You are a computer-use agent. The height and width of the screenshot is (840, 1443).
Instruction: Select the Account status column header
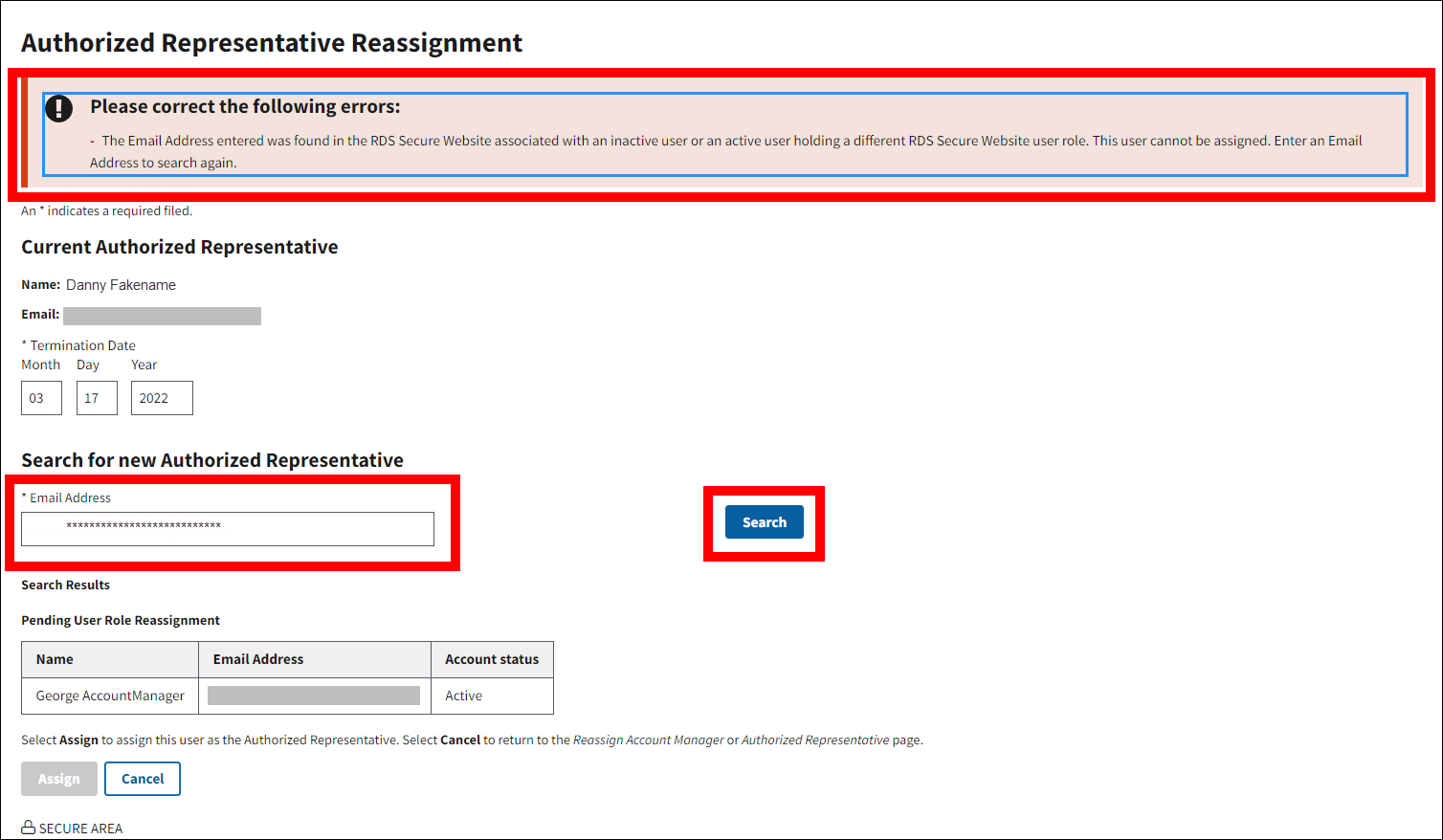(x=492, y=659)
